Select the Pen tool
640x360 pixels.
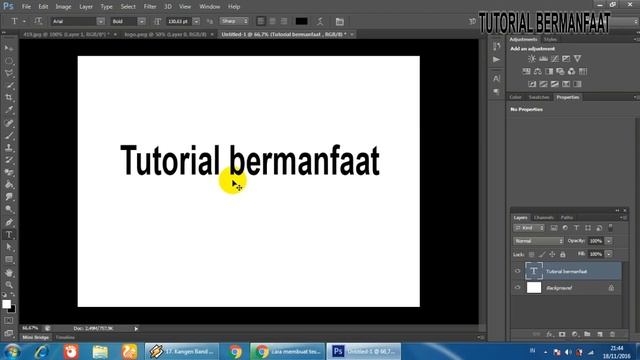(x=9, y=222)
